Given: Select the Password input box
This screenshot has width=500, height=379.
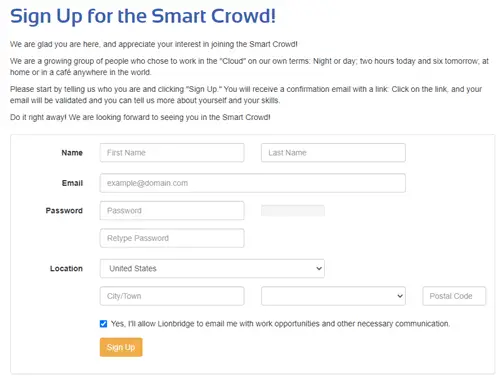Looking at the screenshot, I should tap(172, 211).
